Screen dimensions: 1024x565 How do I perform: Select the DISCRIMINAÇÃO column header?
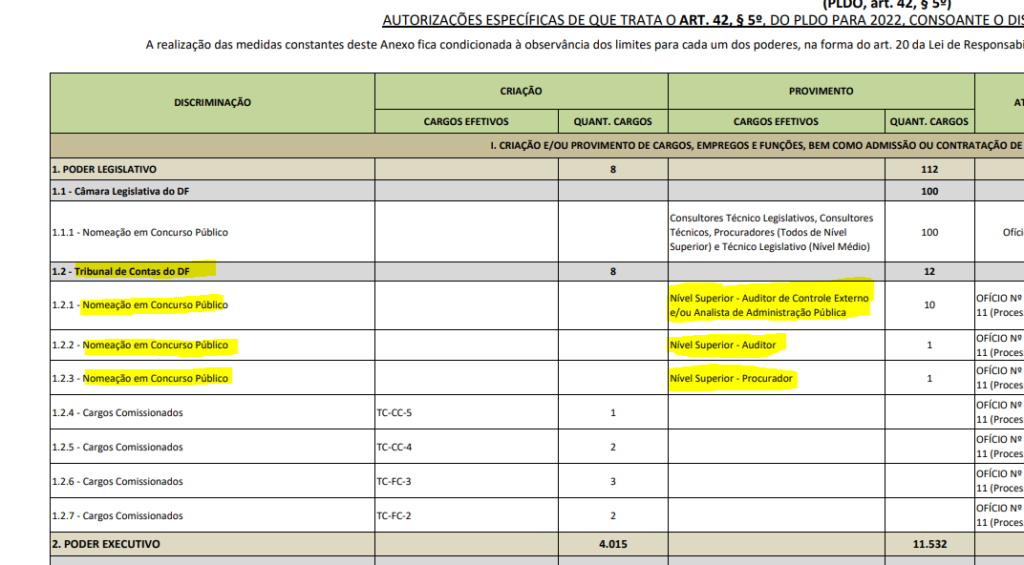click(x=212, y=103)
